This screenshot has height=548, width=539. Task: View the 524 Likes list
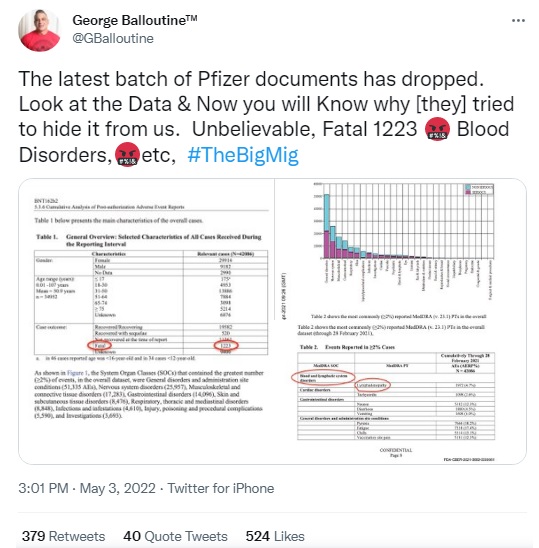point(275,536)
